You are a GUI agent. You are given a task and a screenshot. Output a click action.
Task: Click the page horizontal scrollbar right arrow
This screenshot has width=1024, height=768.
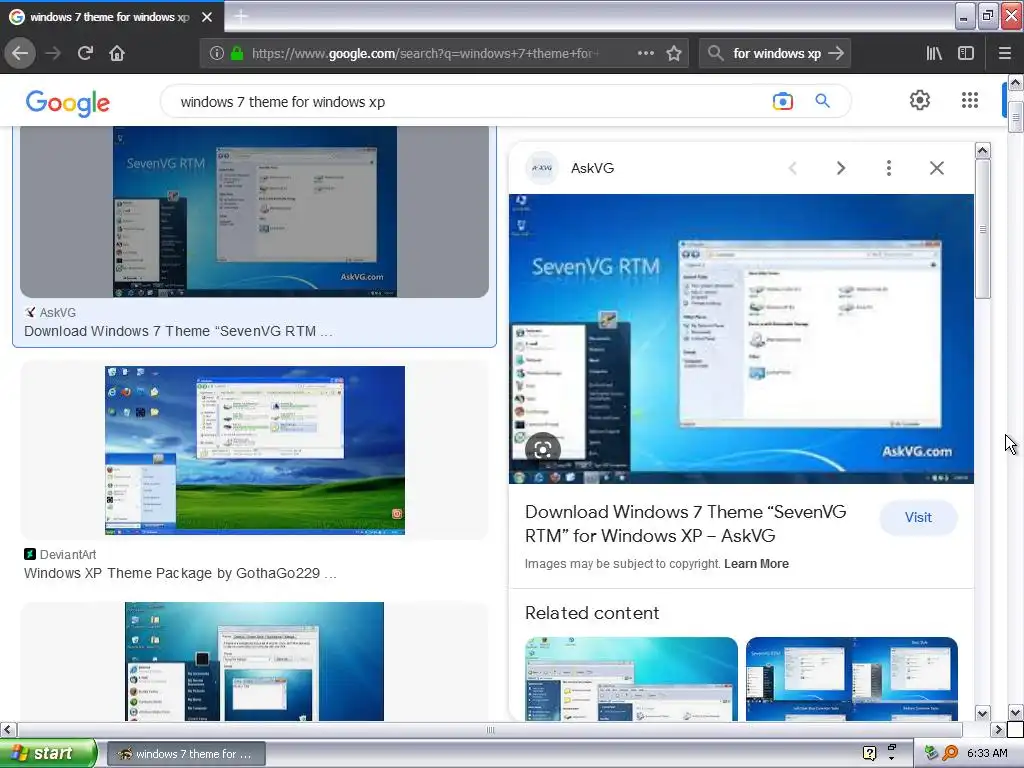tap(998, 729)
